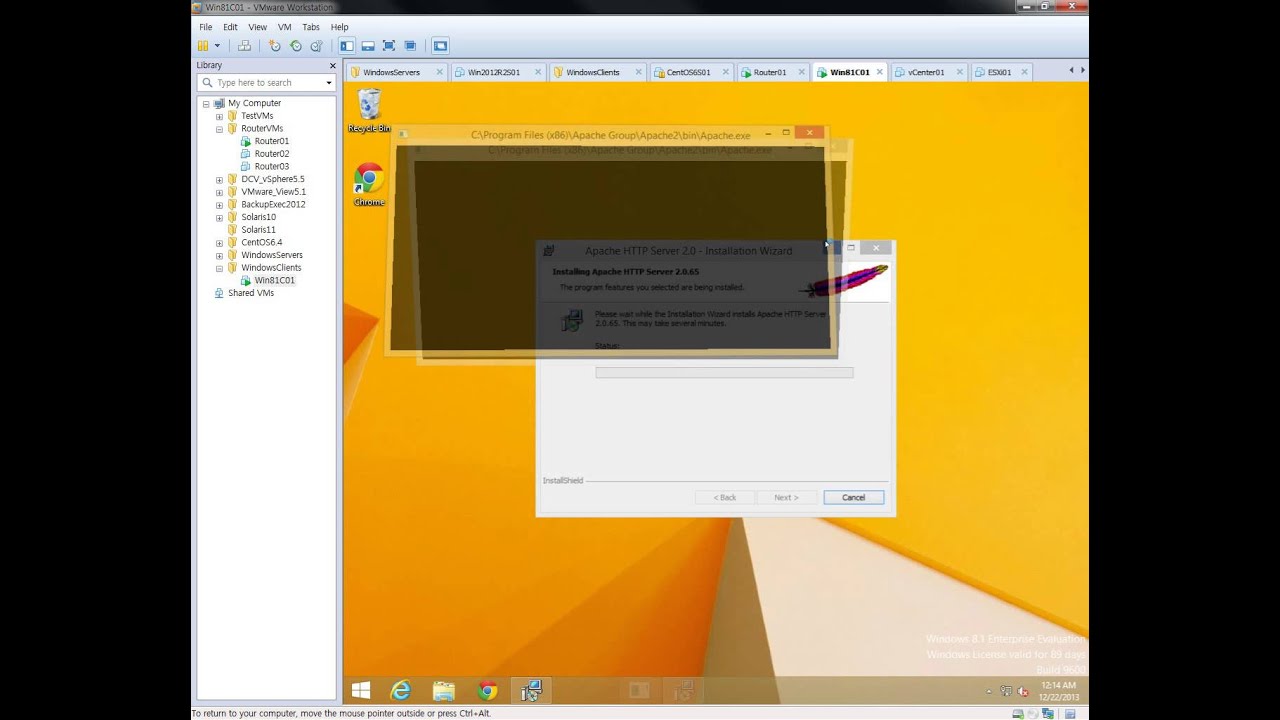Open the Windows Start button

(361, 690)
